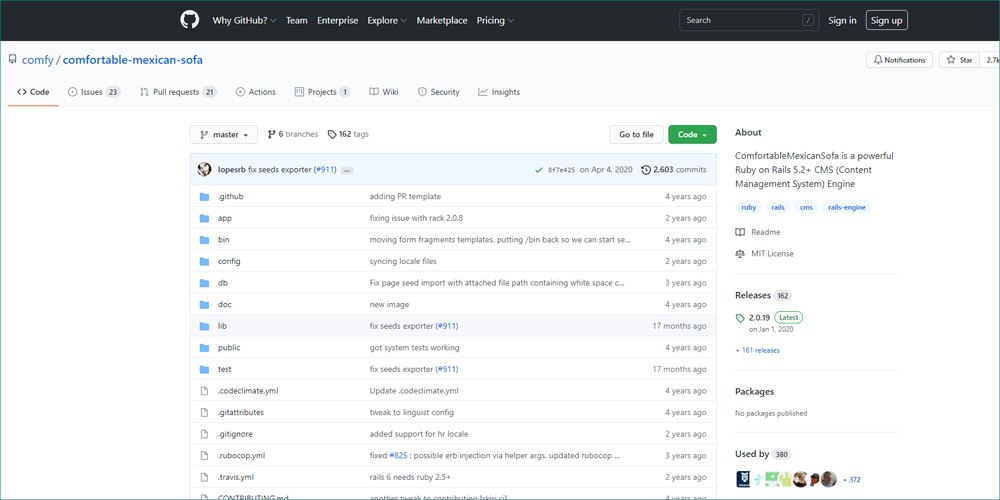This screenshot has width=1000, height=500.
Task: Click the branches fork icon
Action: point(272,135)
